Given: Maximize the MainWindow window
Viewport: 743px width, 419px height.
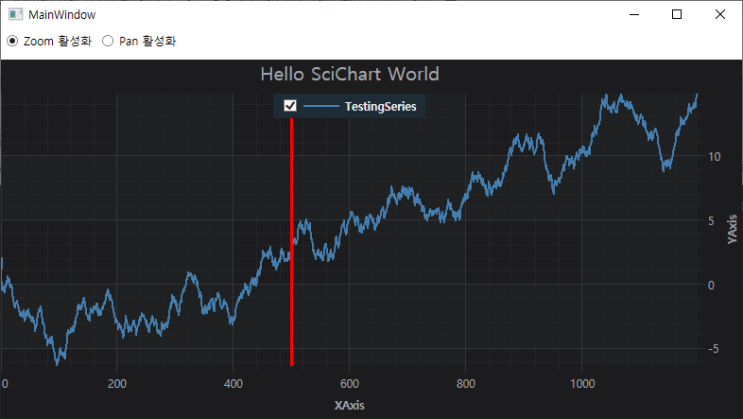Looking at the screenshot, I should 677,15.
